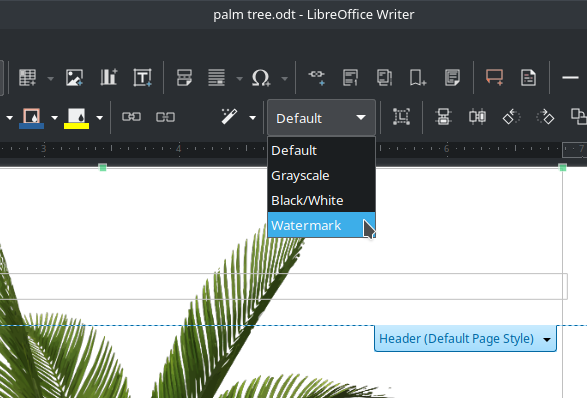Click the Link Frames icon
This screenshot has width=587, height=398.
[x=131, y=117]
